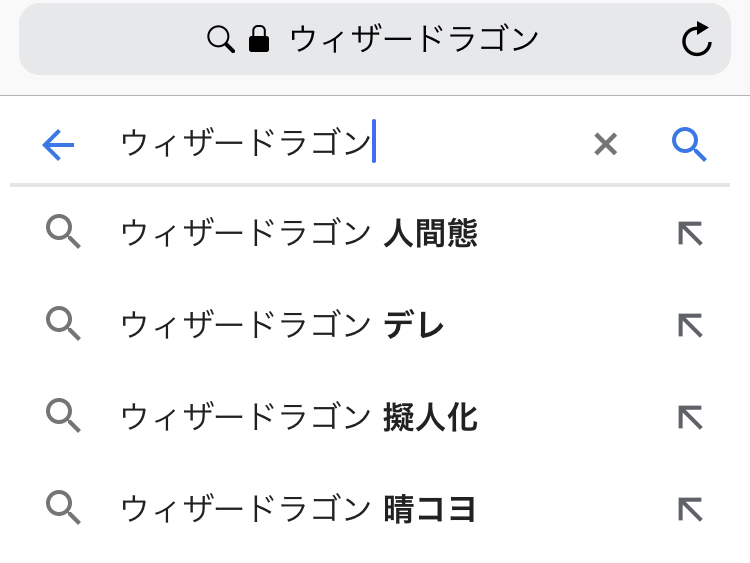Fill search with the 晴コヨ suggestion arrow

690,509
